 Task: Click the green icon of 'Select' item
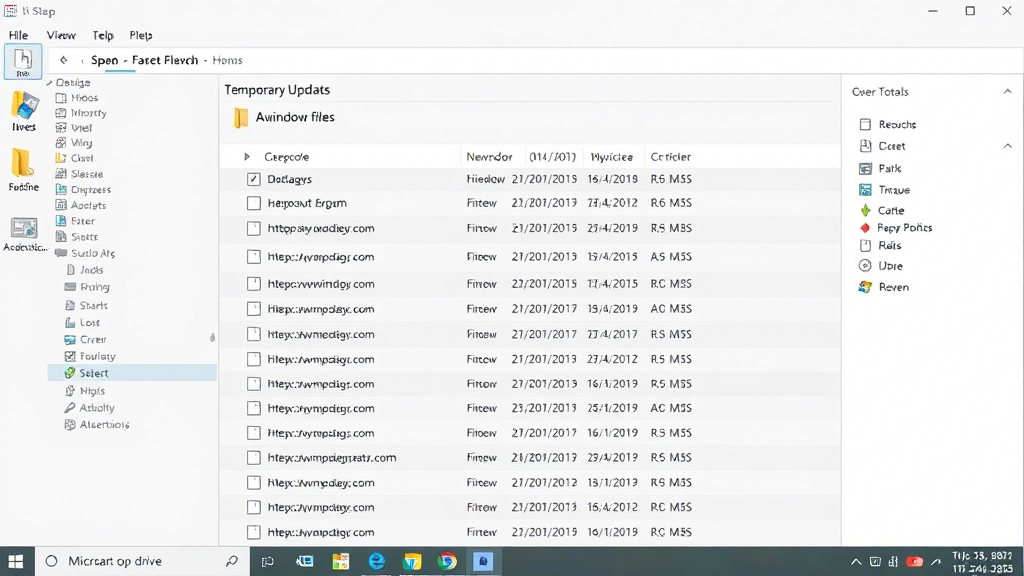pyautogui.click(x=69, y=373)
